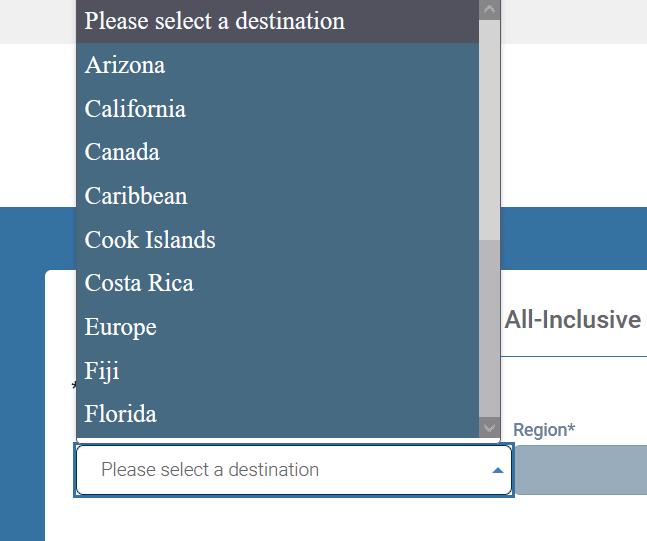Select the Caribbean destination option
Screen dimensions: 647x541
click(136, 196)
